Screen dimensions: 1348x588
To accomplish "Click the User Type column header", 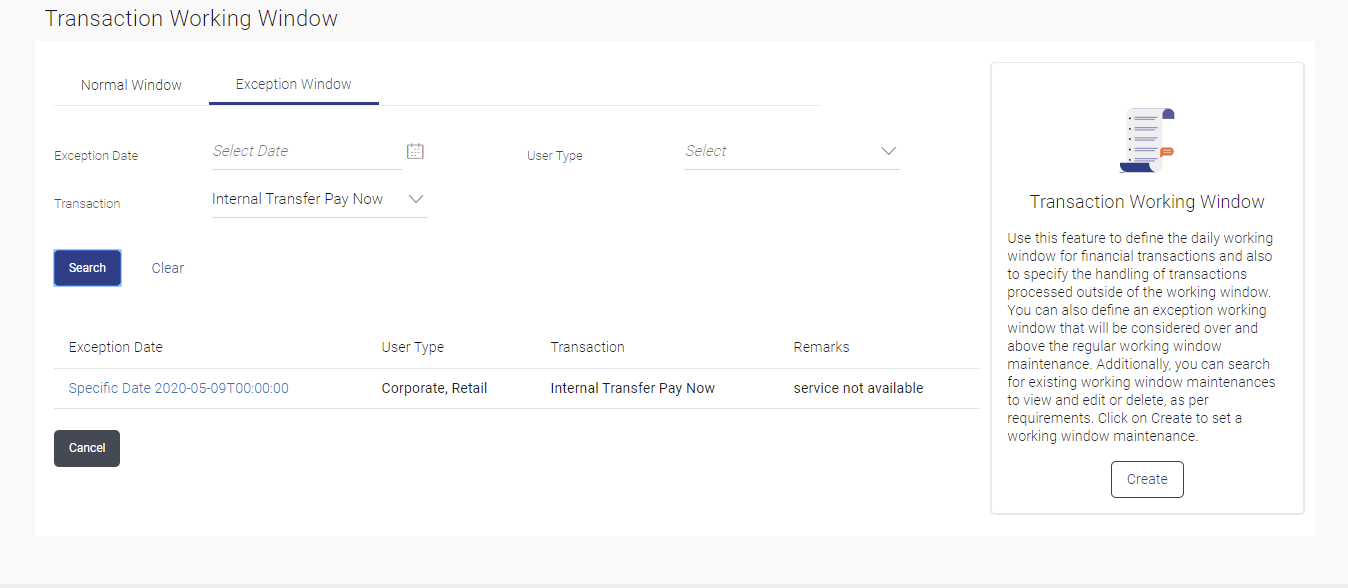I will [x=413, y=347].
